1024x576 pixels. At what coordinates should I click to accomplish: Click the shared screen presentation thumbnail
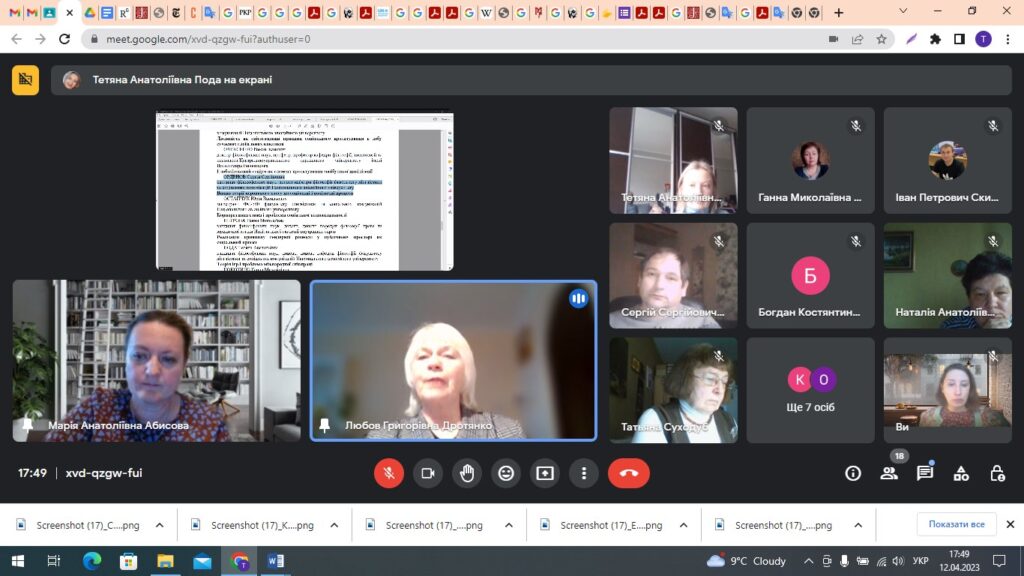click(304, 190)
